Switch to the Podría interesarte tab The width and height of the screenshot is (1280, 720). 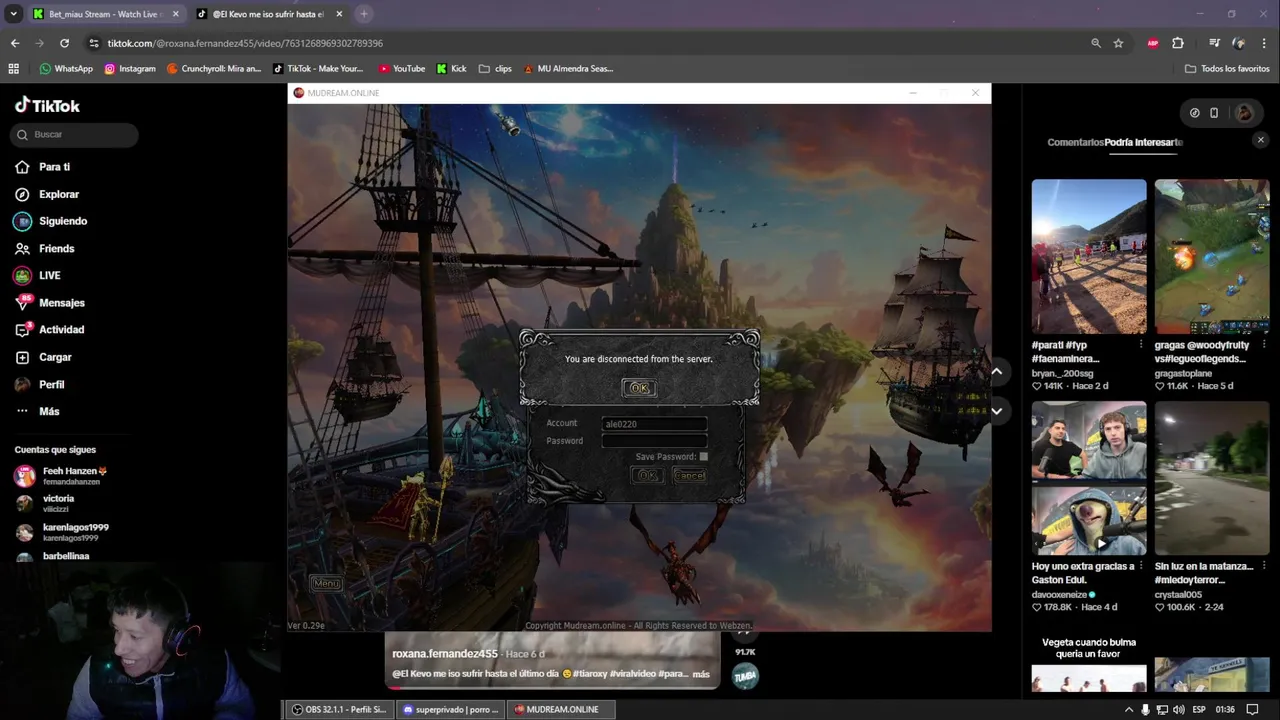pos(1143,142)
